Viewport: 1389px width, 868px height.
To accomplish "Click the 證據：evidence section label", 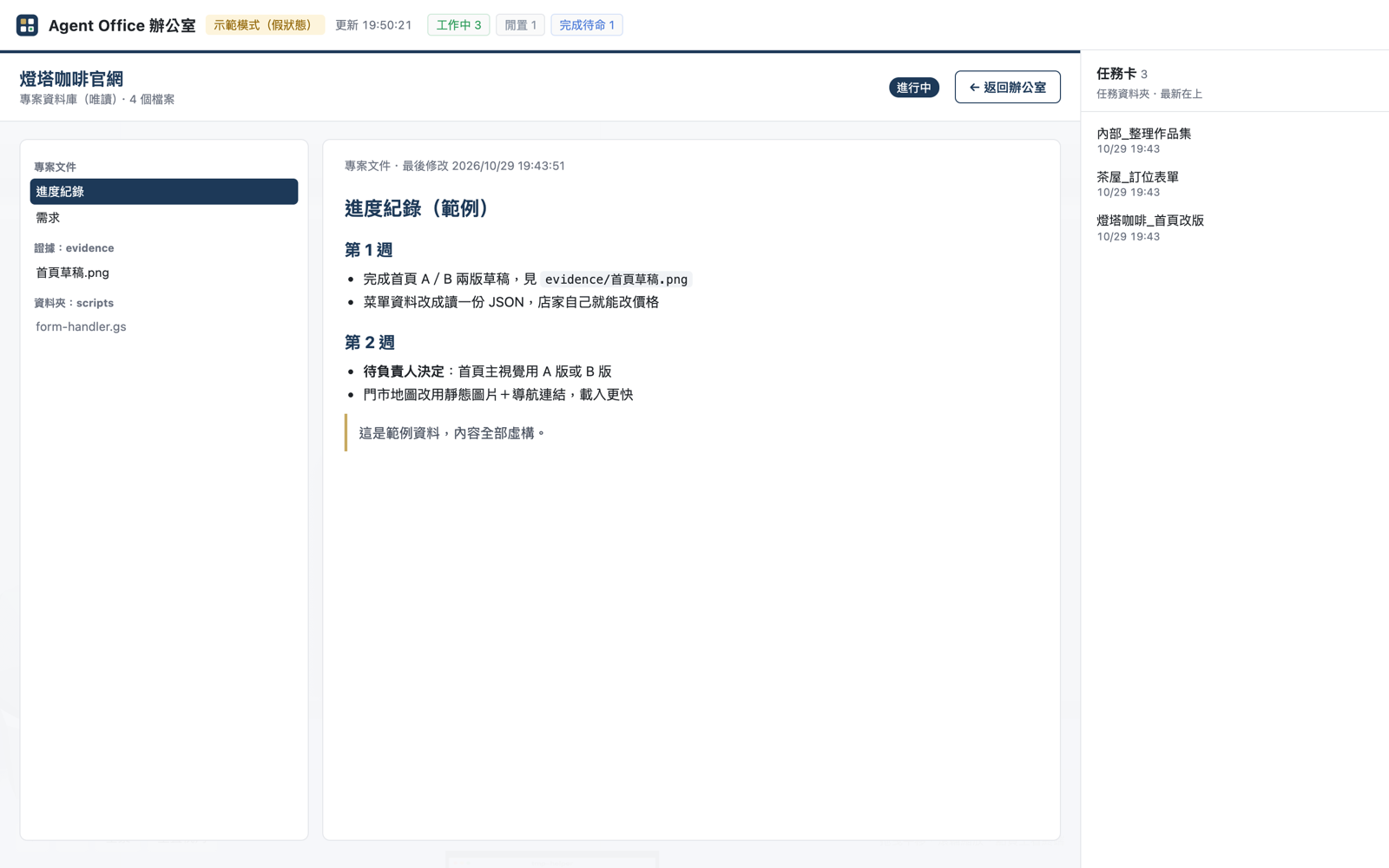I will click(74, 248).
